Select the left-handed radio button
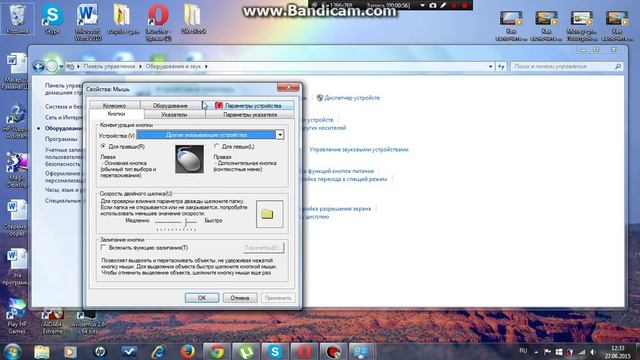 pyautogui.click(x=217, y=146)
